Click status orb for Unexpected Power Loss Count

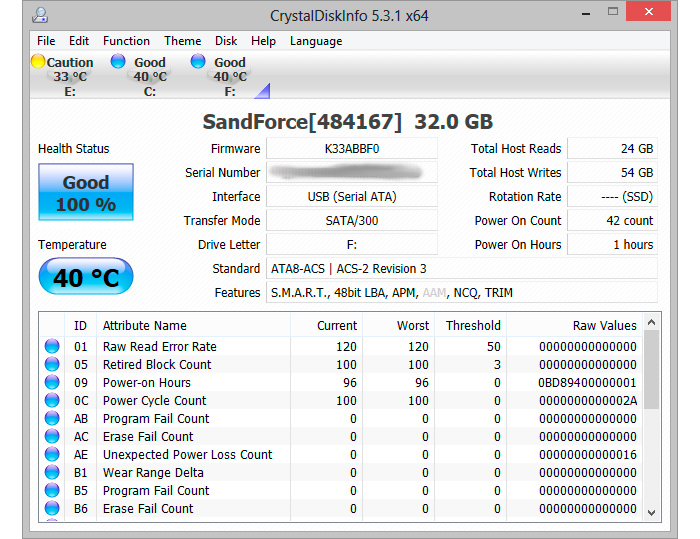pyautogui.click(x=52, y=455)
